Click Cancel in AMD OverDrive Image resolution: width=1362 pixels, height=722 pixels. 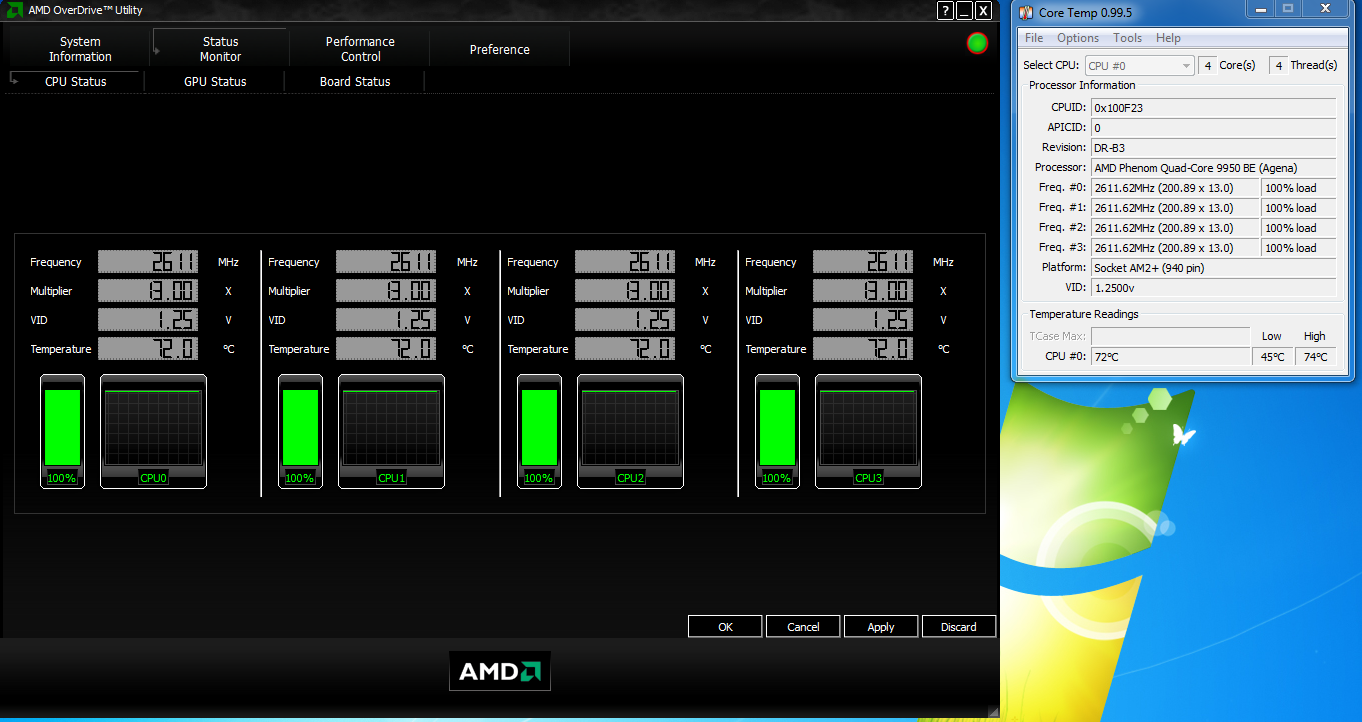803,626
